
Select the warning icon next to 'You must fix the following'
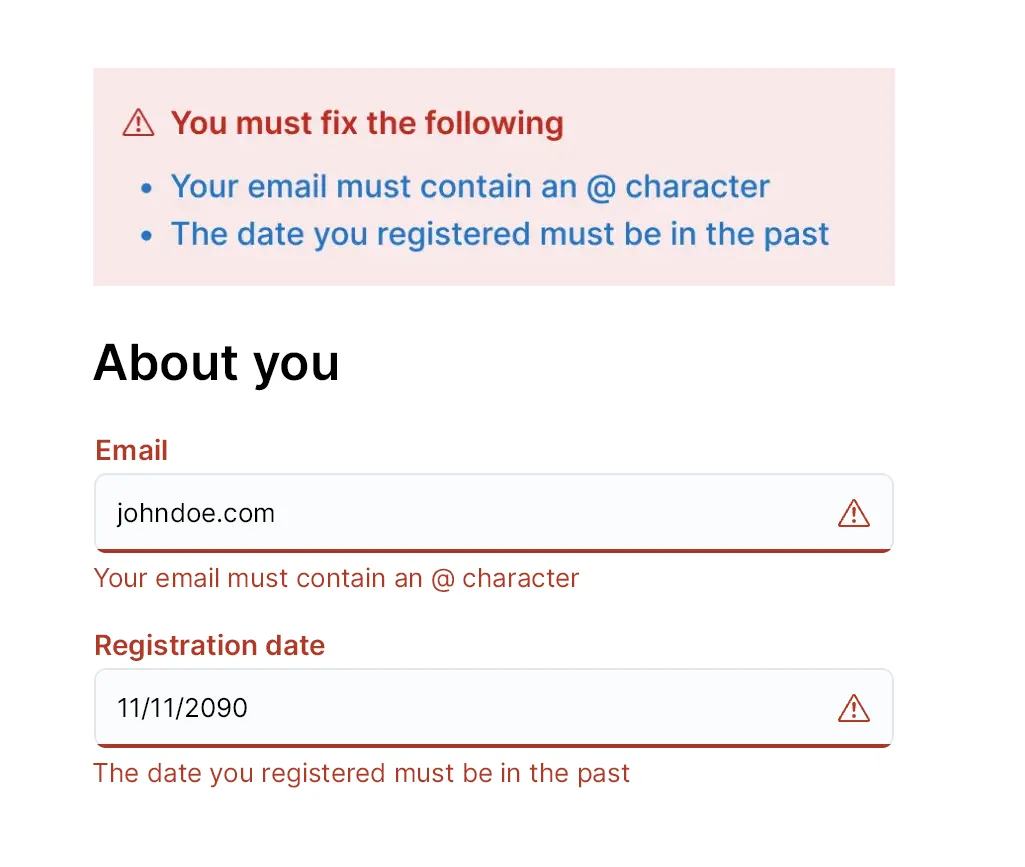click(137, 122)
